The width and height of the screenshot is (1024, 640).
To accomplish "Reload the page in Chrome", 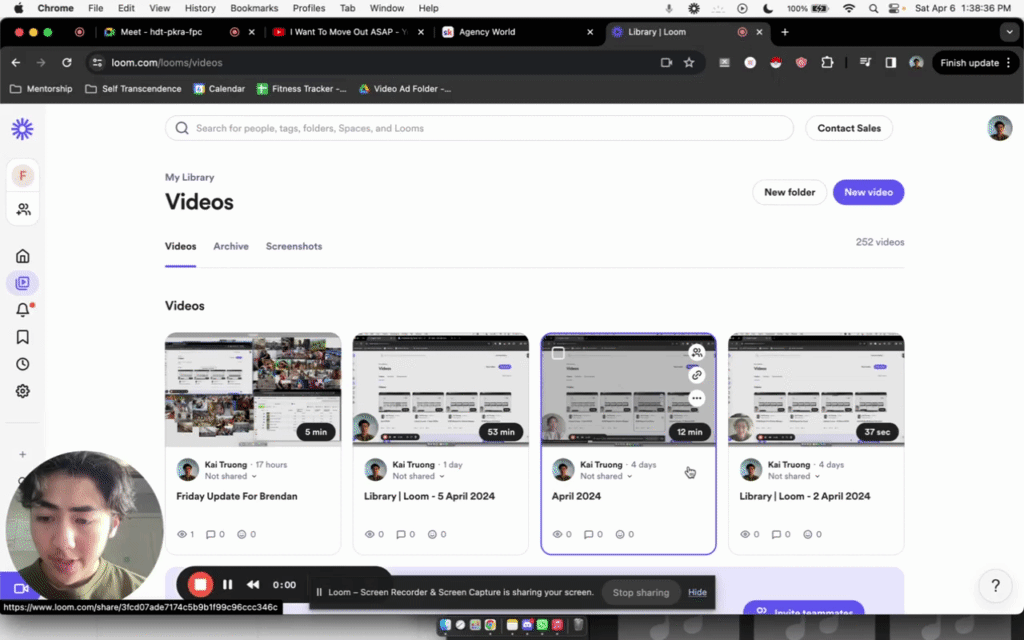I will (x=67, y=63).
